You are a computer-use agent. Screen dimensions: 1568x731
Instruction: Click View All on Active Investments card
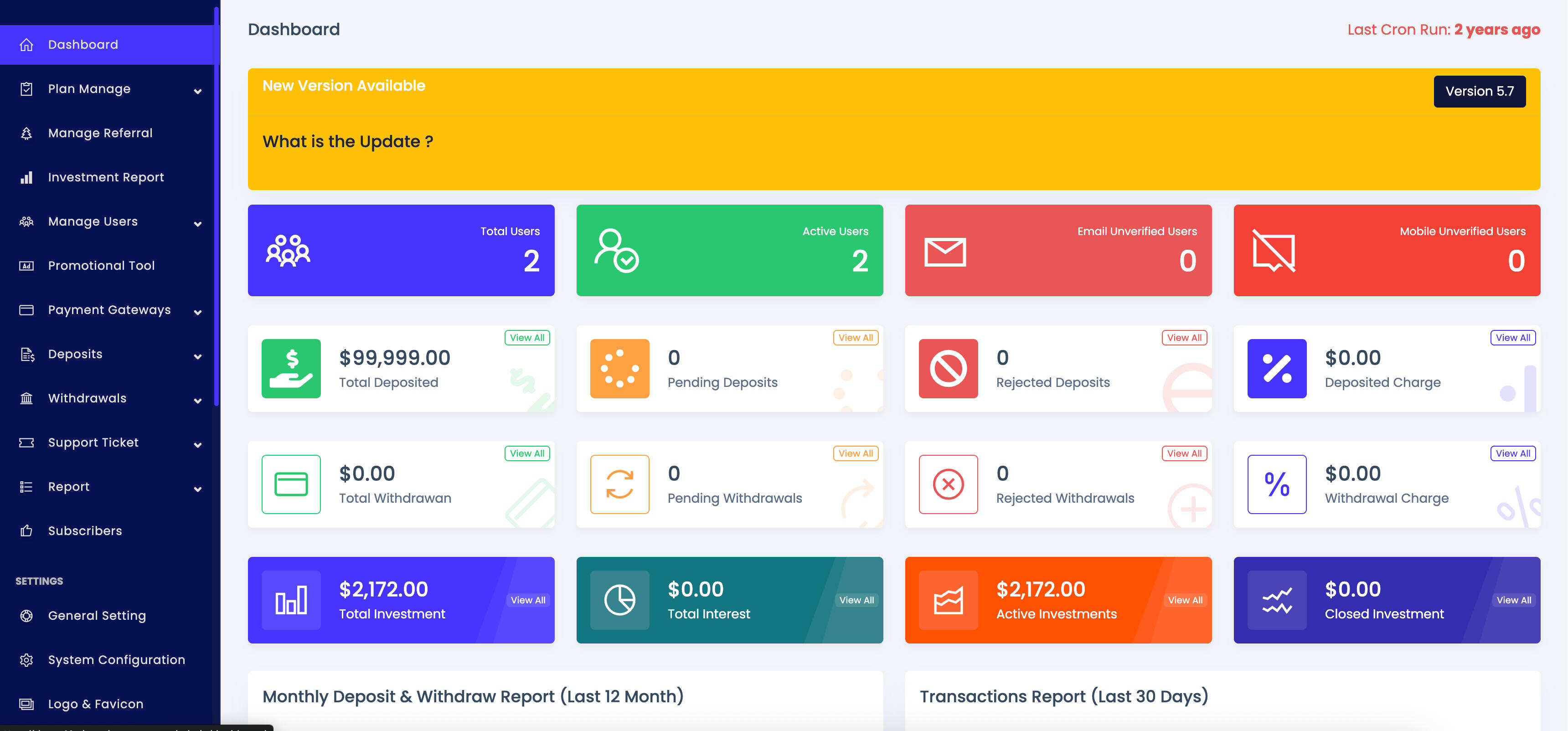1185,600
